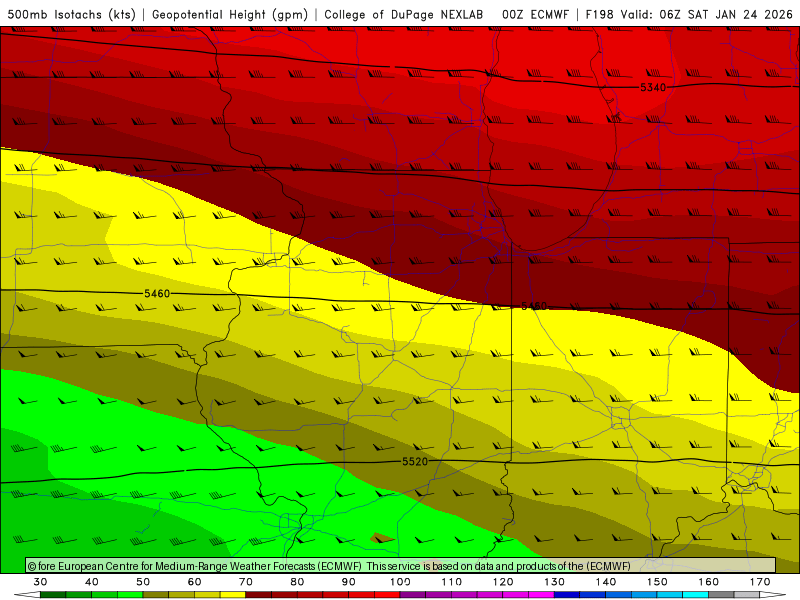The image size is (800, 600).
Task: Click the legend value 90
Action: (348, 582)
